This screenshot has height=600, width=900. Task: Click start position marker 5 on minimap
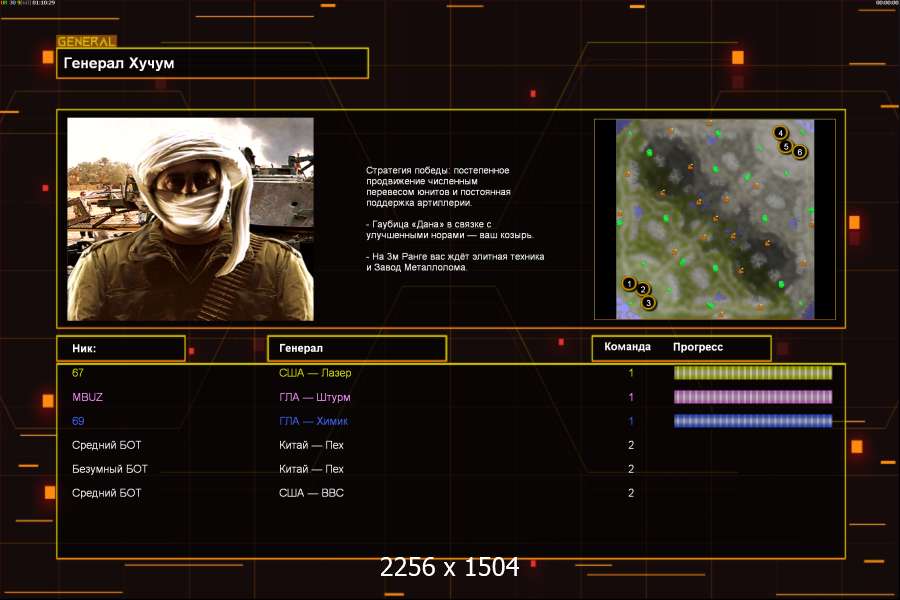click(x=786, y=146)
